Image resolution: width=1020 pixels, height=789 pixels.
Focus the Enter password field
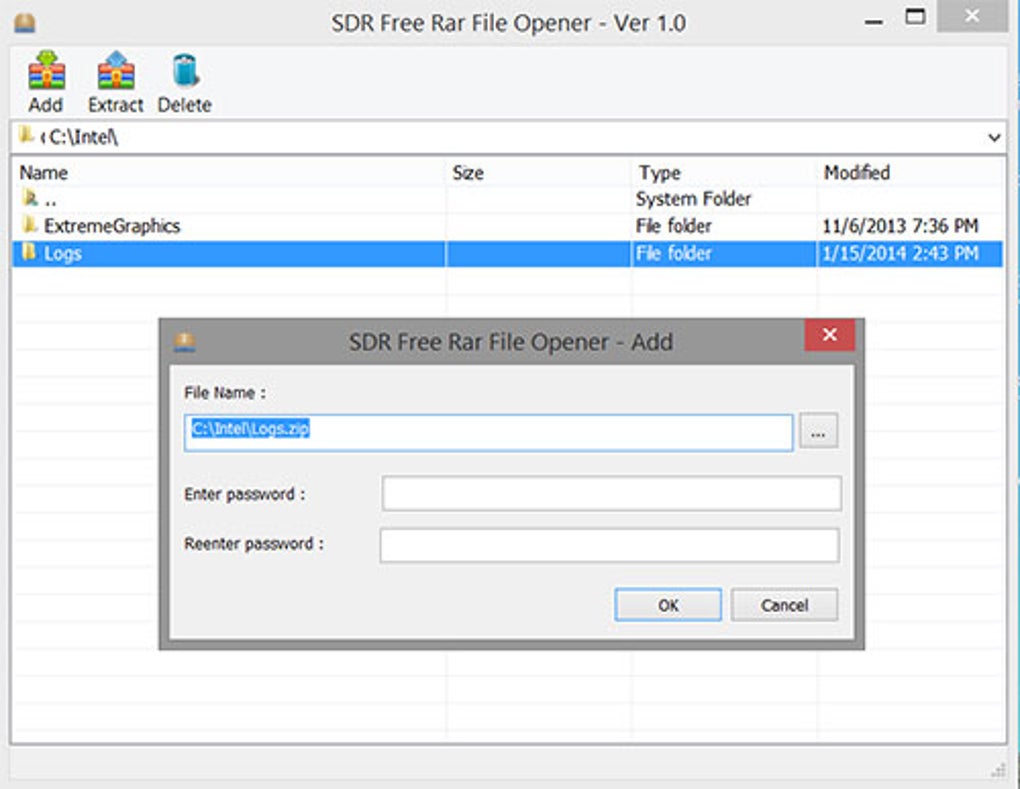[611, 493]
